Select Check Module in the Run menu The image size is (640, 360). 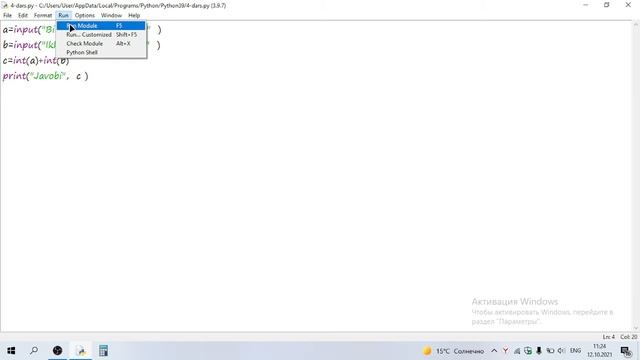[101, 44]
